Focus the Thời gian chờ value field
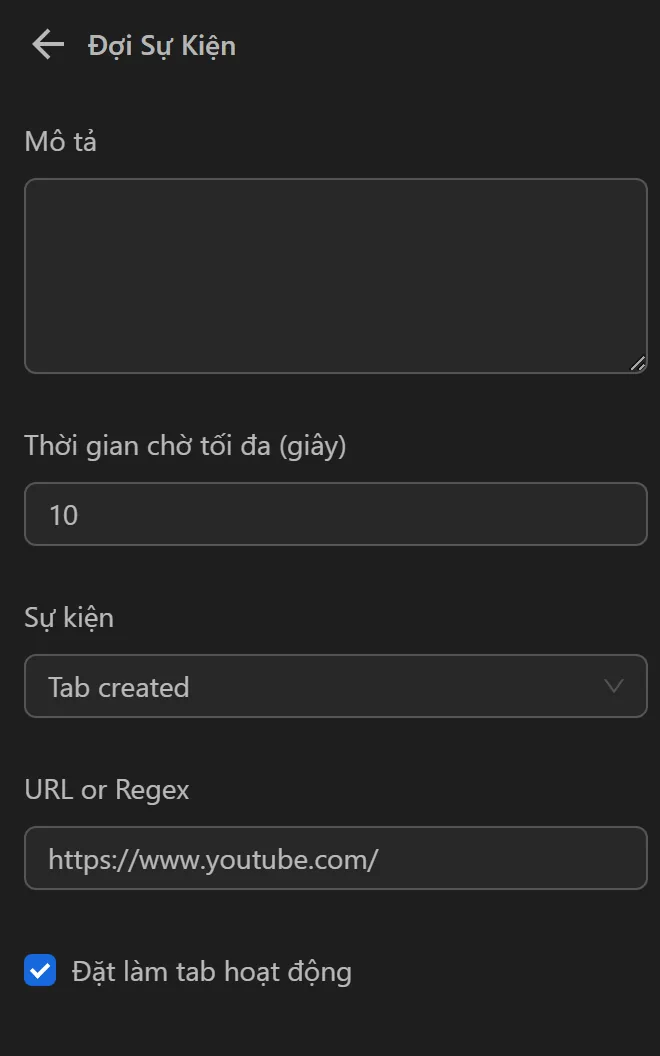This screenshot has width=660, height=1056. [x=335, y=513]
